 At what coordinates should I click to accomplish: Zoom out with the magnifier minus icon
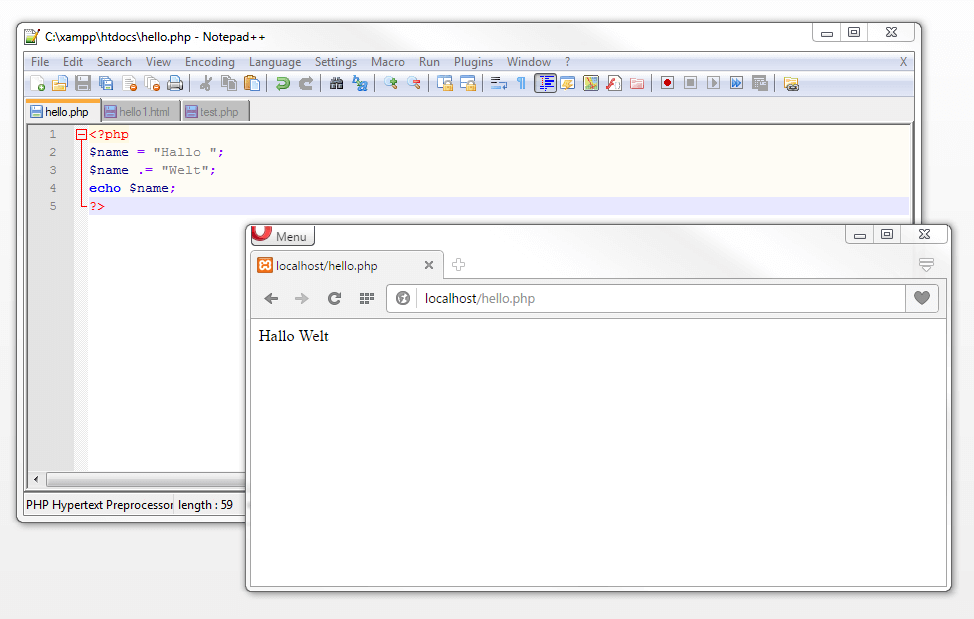414,83
